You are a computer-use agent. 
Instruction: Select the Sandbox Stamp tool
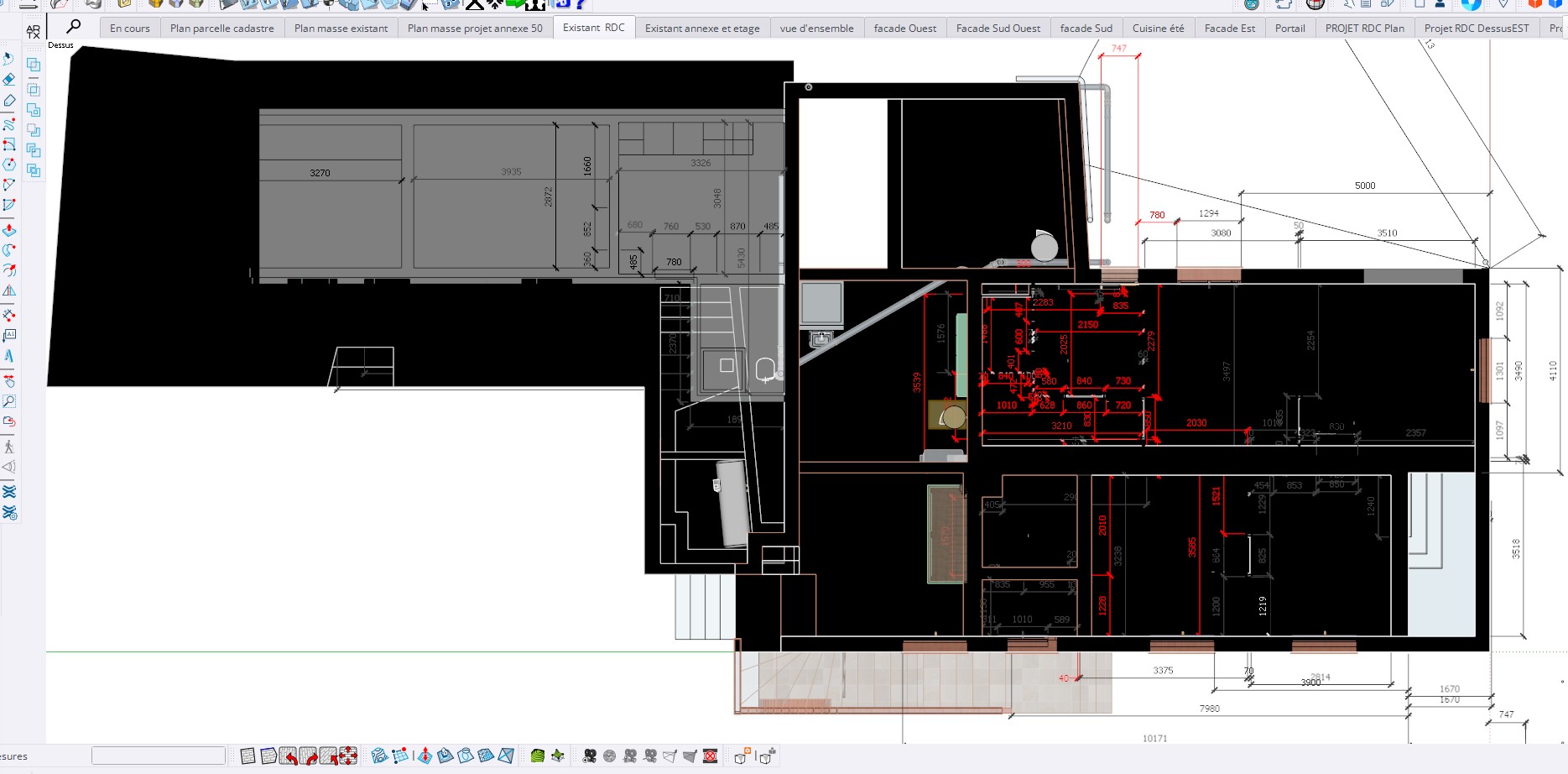pyautogui.click(x=445, y=756)
